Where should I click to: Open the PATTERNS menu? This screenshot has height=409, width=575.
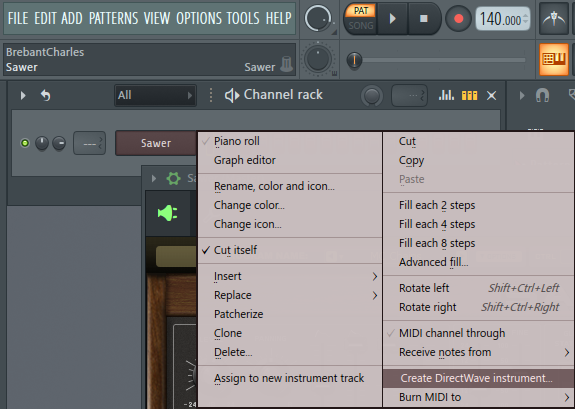114,18
